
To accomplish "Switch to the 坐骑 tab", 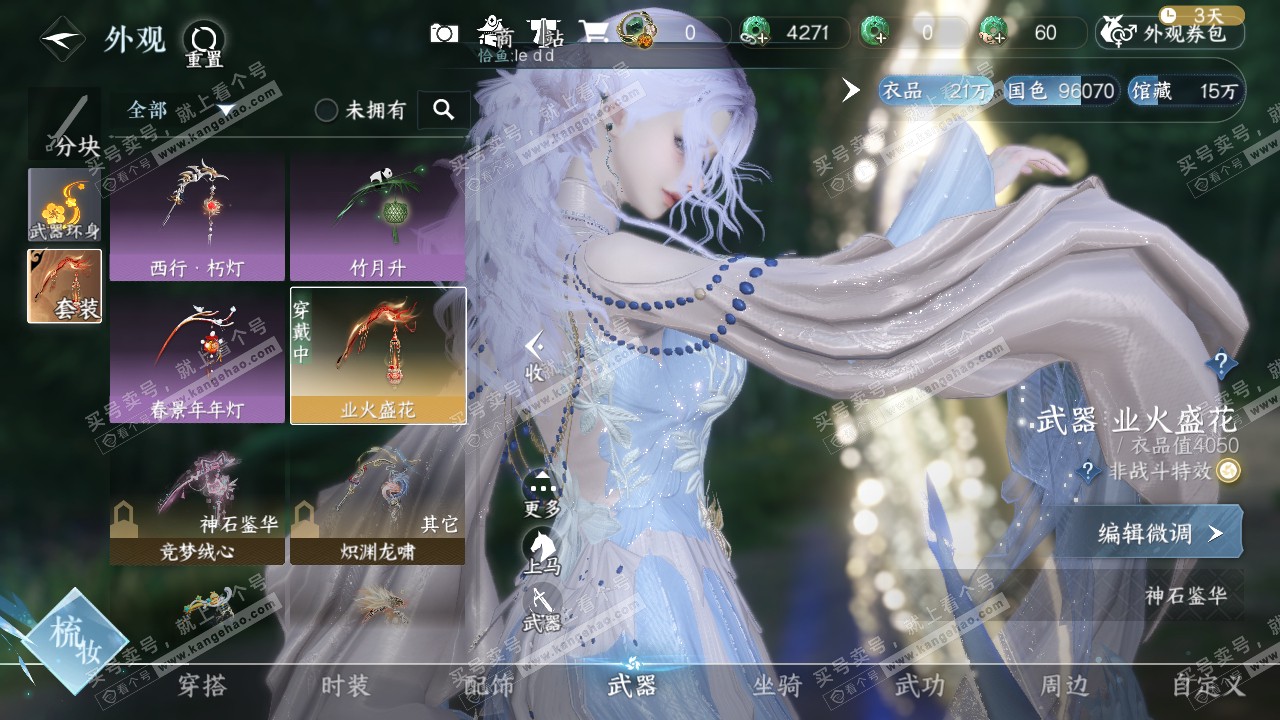I will click(x=777, y=685).
